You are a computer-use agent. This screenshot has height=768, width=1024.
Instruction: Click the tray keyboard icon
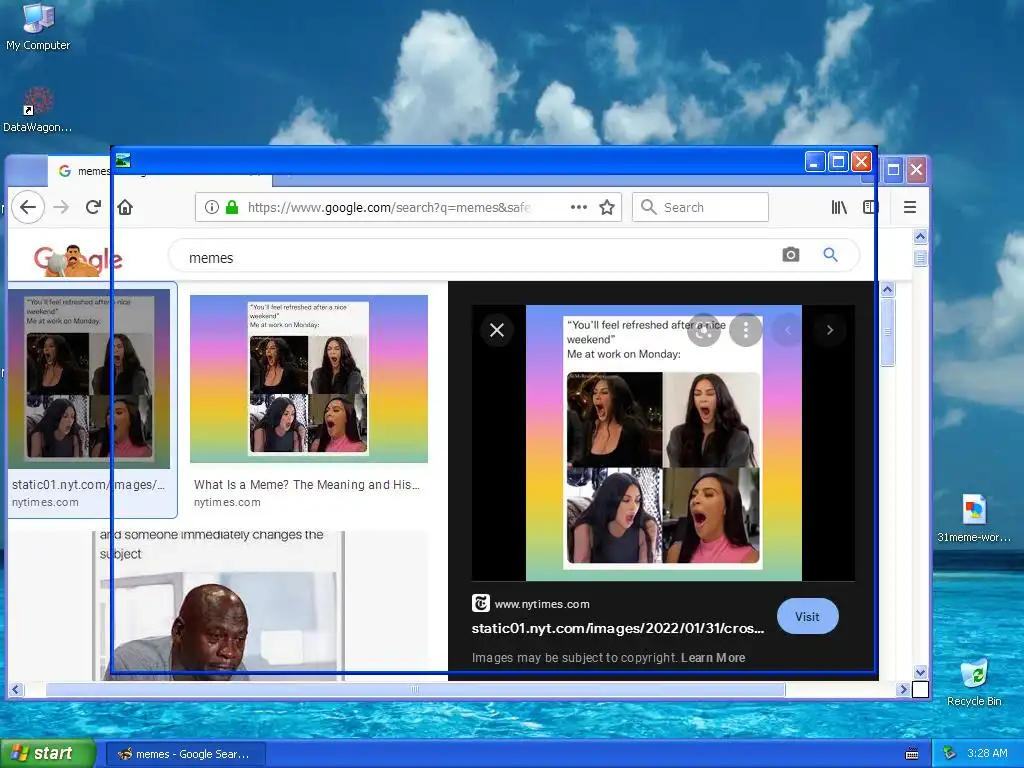912,754
